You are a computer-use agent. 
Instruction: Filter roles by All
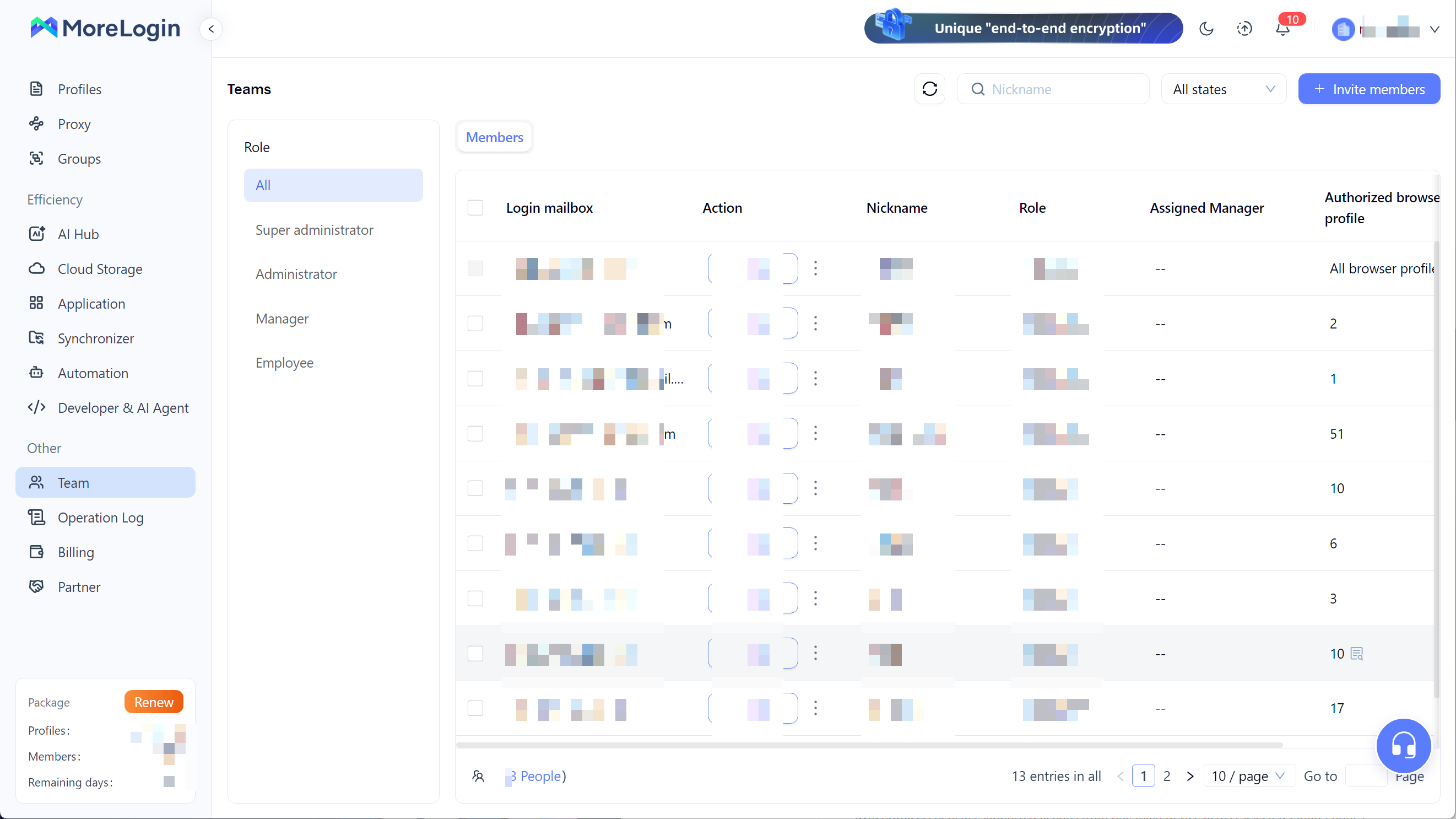pyautogui.click(x=333, y=185)
